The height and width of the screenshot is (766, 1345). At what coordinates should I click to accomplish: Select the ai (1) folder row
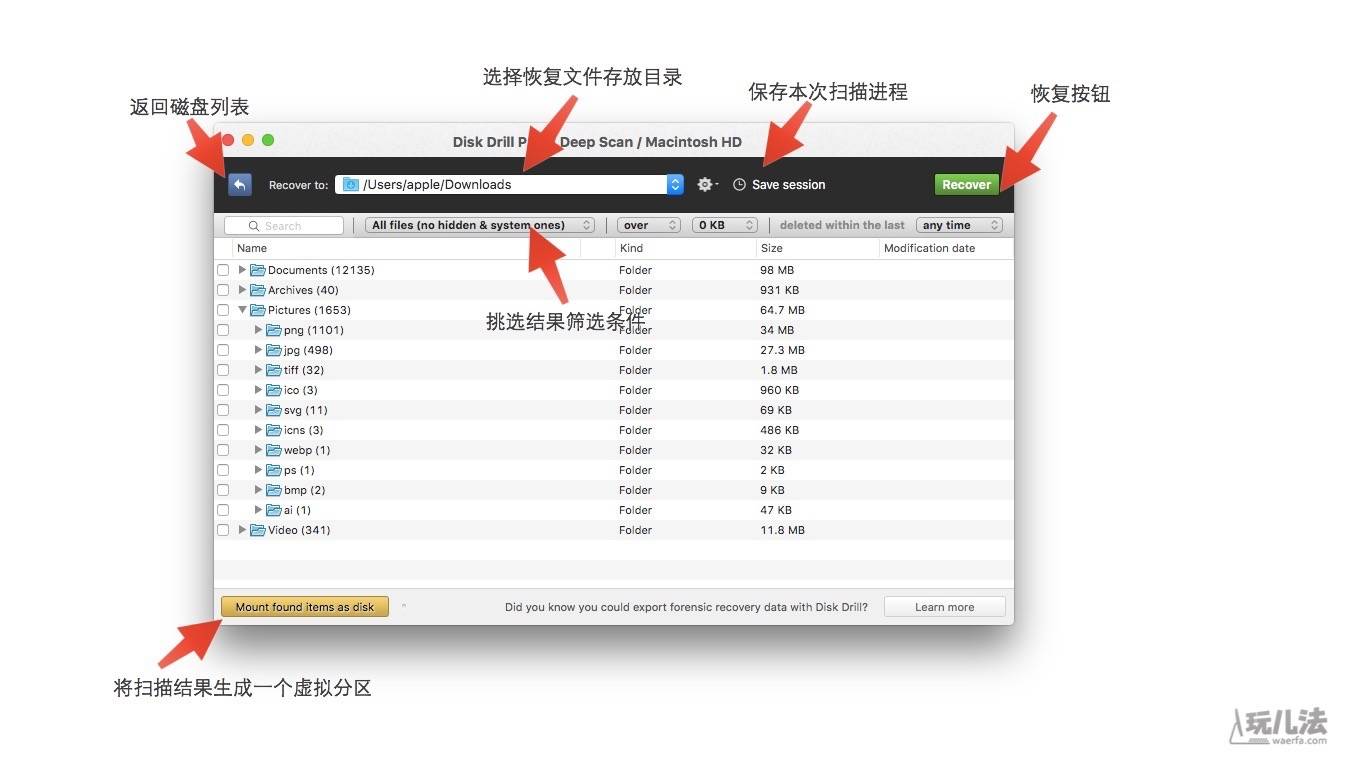613,510
